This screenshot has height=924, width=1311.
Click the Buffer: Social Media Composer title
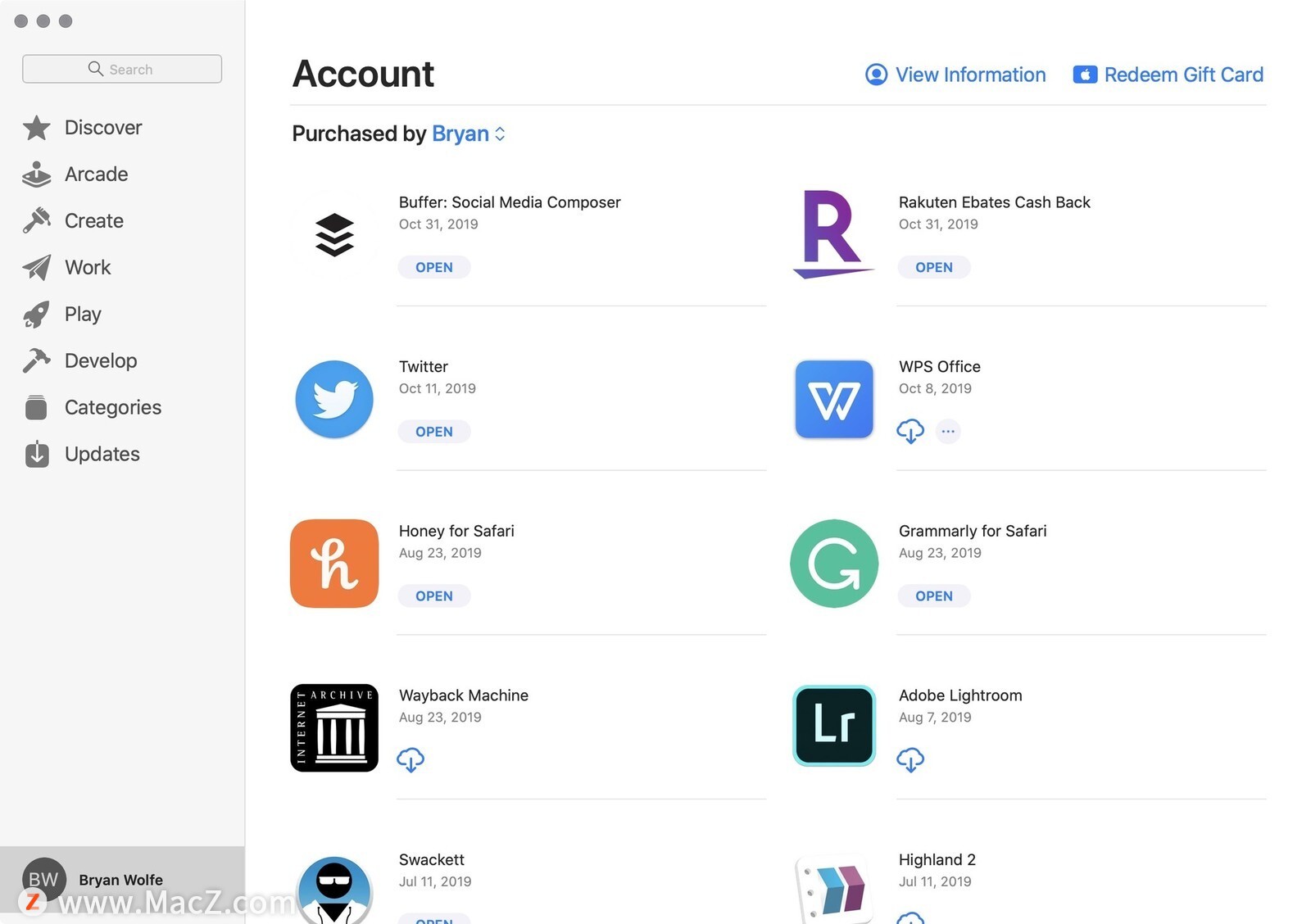510,202
